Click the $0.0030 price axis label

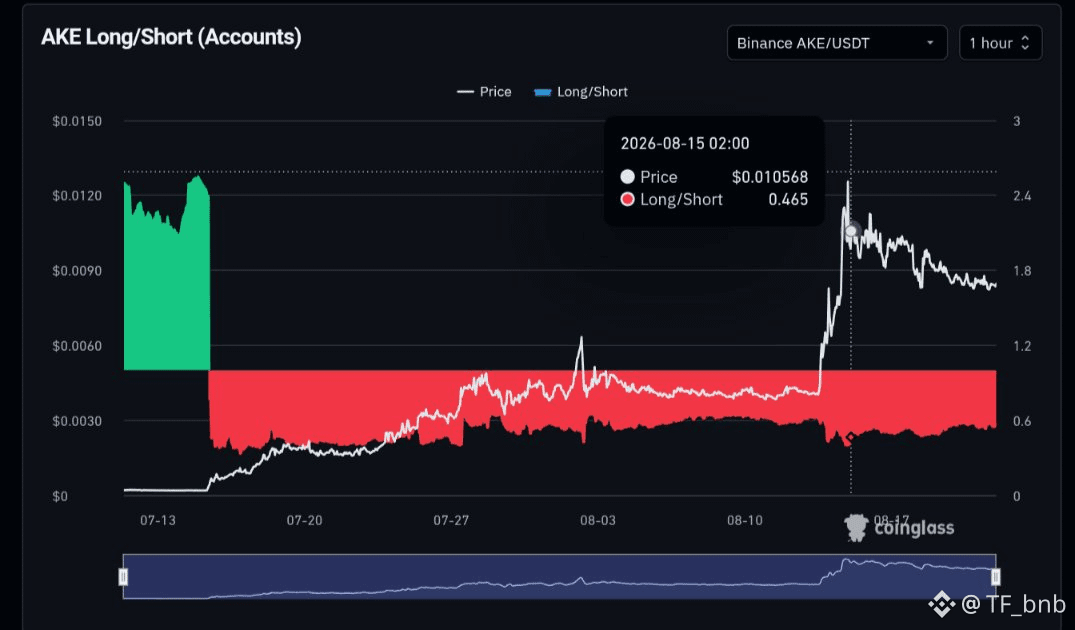[77, 421]
